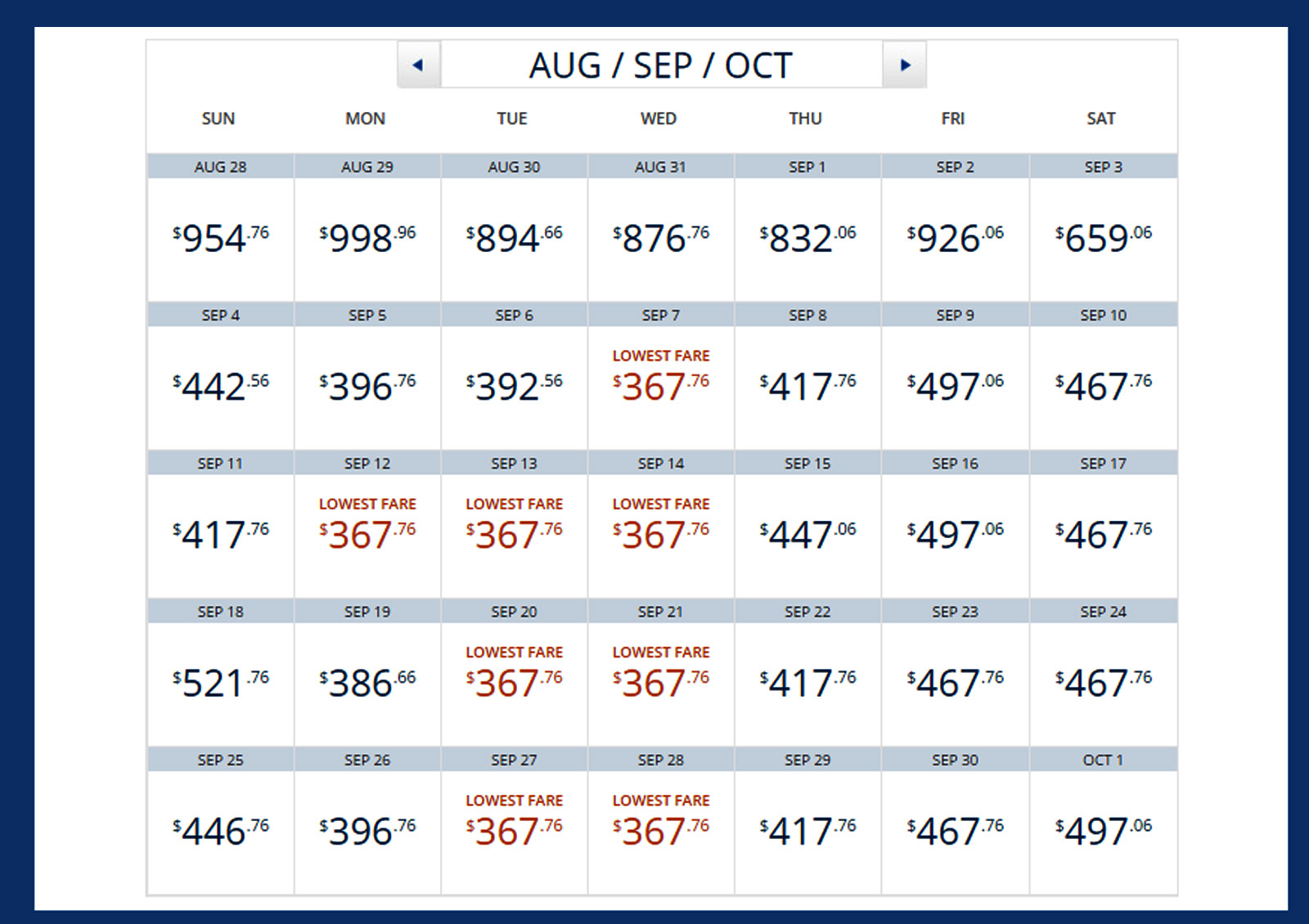The width and height of the screenshot is (1309, 924).
Task: Click the next month arrow
Action: 904,65
